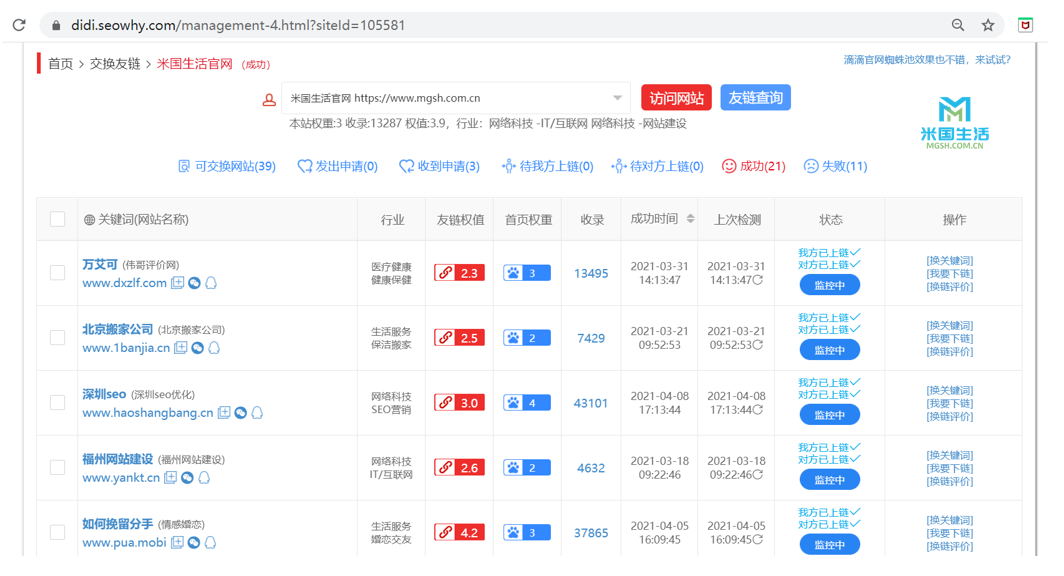This screenshot has height=576, width=1064.
Task: Click the padlock site security icon
Action: tap(56, 25)
